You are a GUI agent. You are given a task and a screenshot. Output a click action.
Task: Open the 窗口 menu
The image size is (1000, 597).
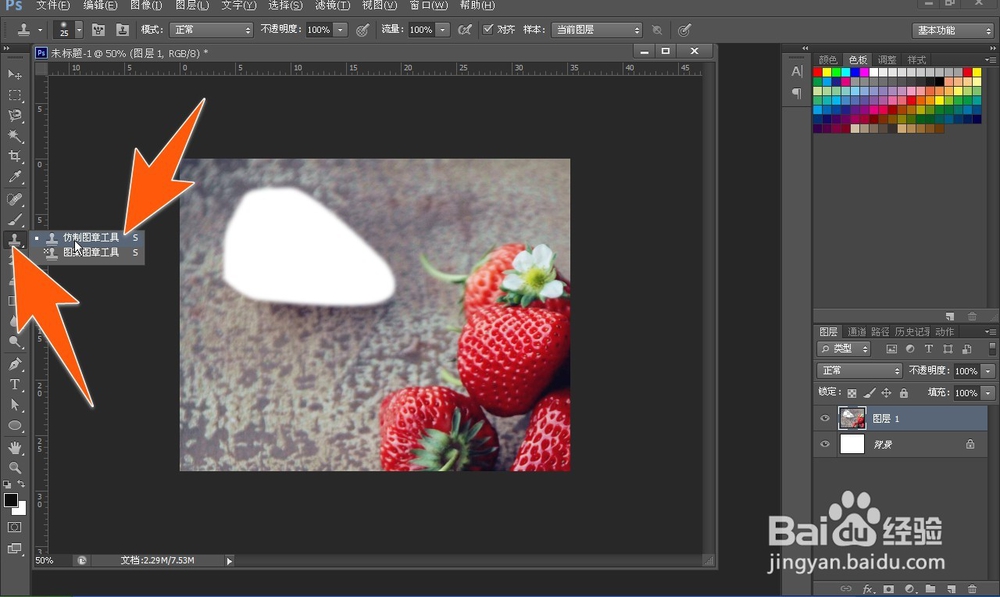click(428, 5)
